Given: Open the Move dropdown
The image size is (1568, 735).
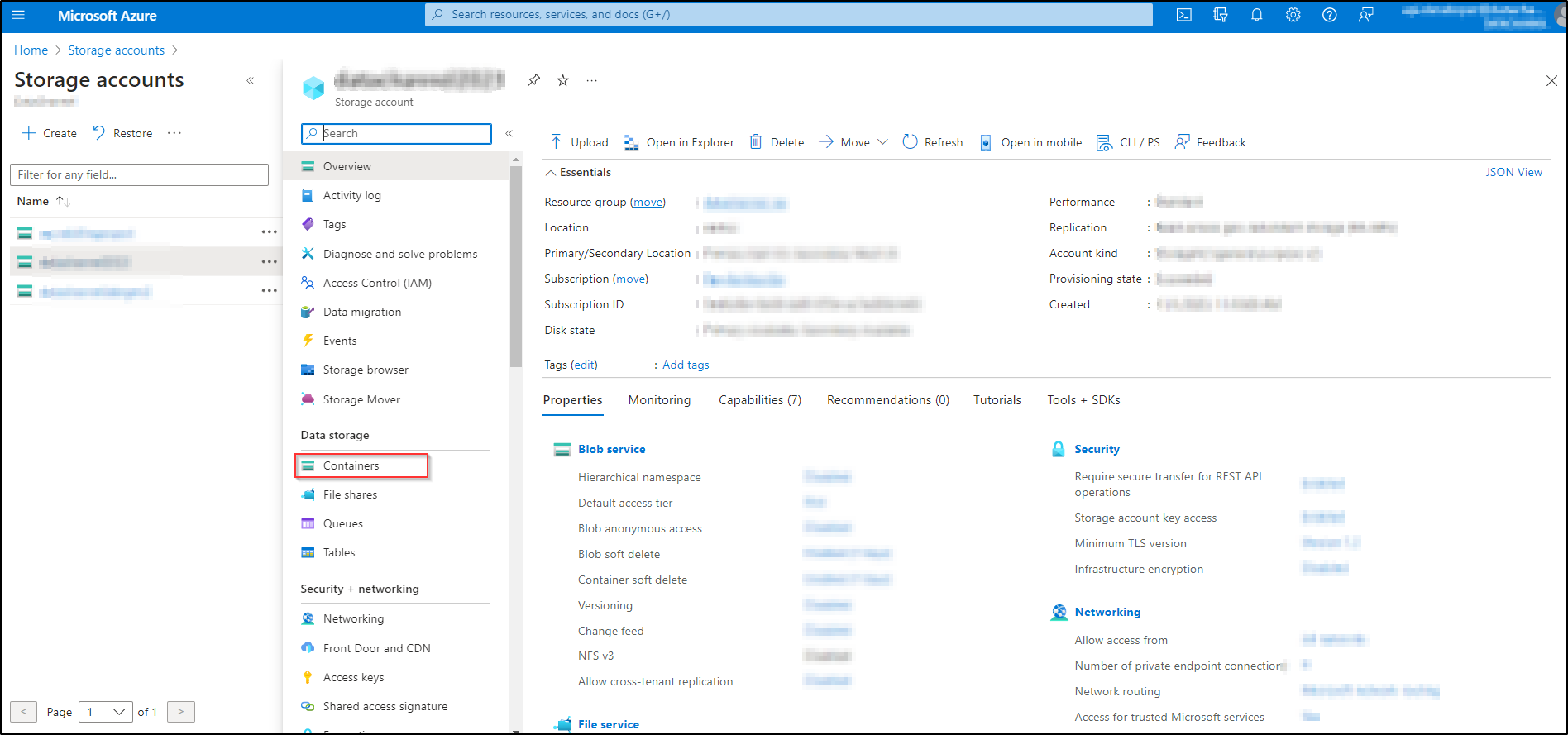Looking at the screenshot, I should pos(853,142).
